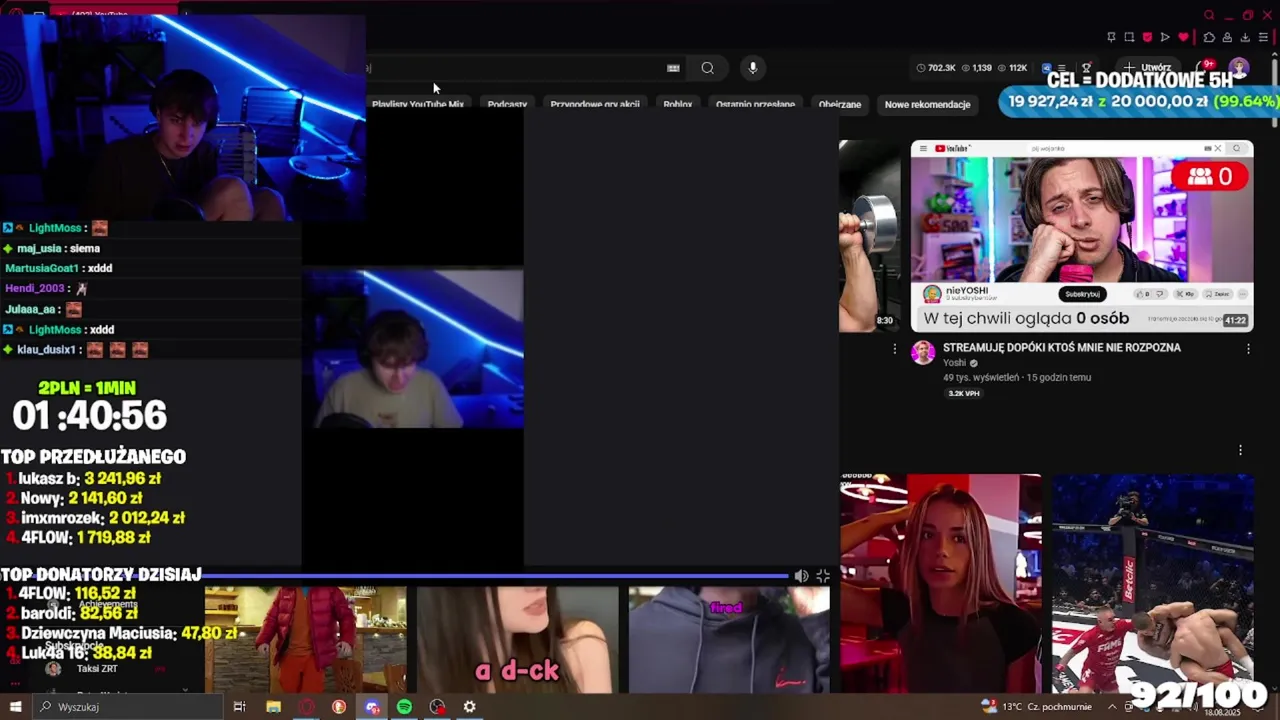
Task: Open the 8:30 dumbbell video thumbnail
Action: coord(870,236)
